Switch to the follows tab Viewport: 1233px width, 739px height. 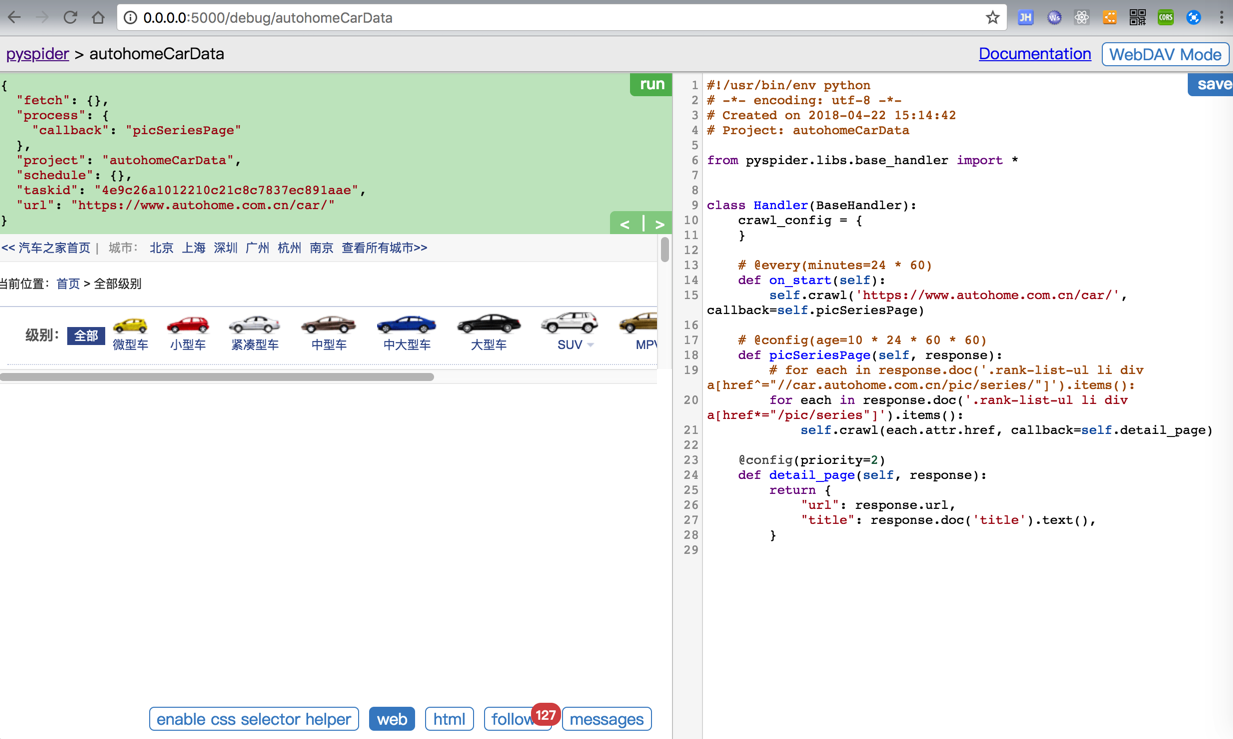coord(512,719)
